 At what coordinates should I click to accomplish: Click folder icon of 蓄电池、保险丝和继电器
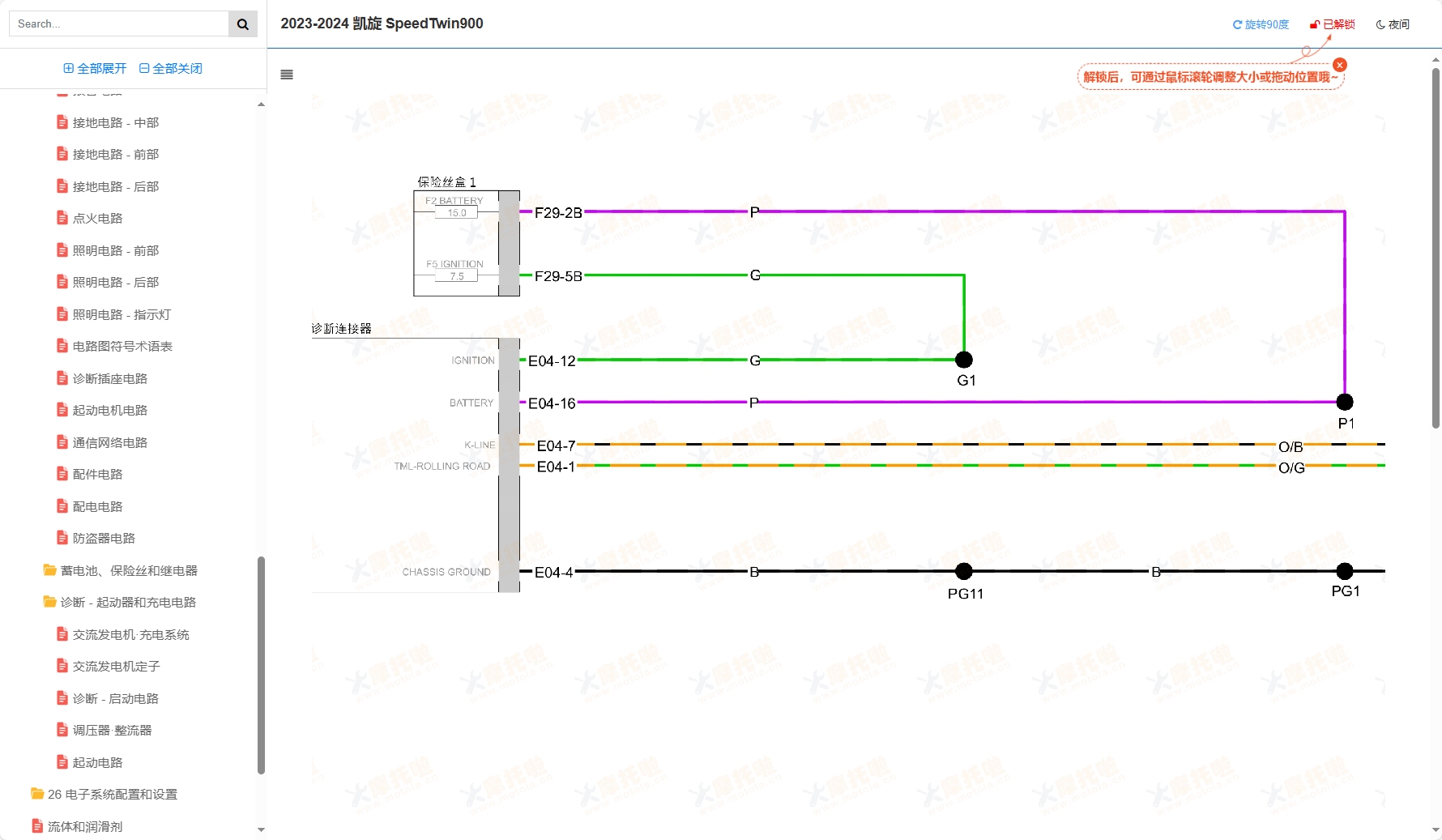(x=49, y=570)
